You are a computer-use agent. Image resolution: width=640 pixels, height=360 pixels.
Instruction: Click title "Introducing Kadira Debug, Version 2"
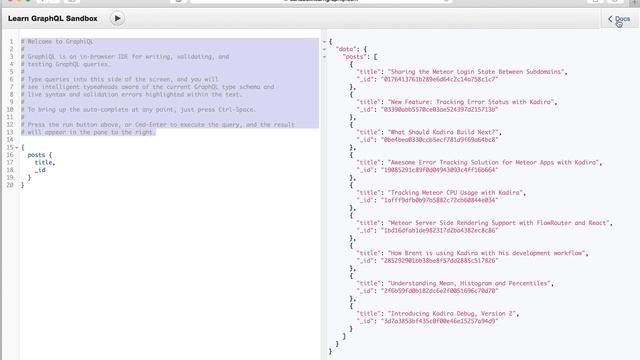point(451,313)
